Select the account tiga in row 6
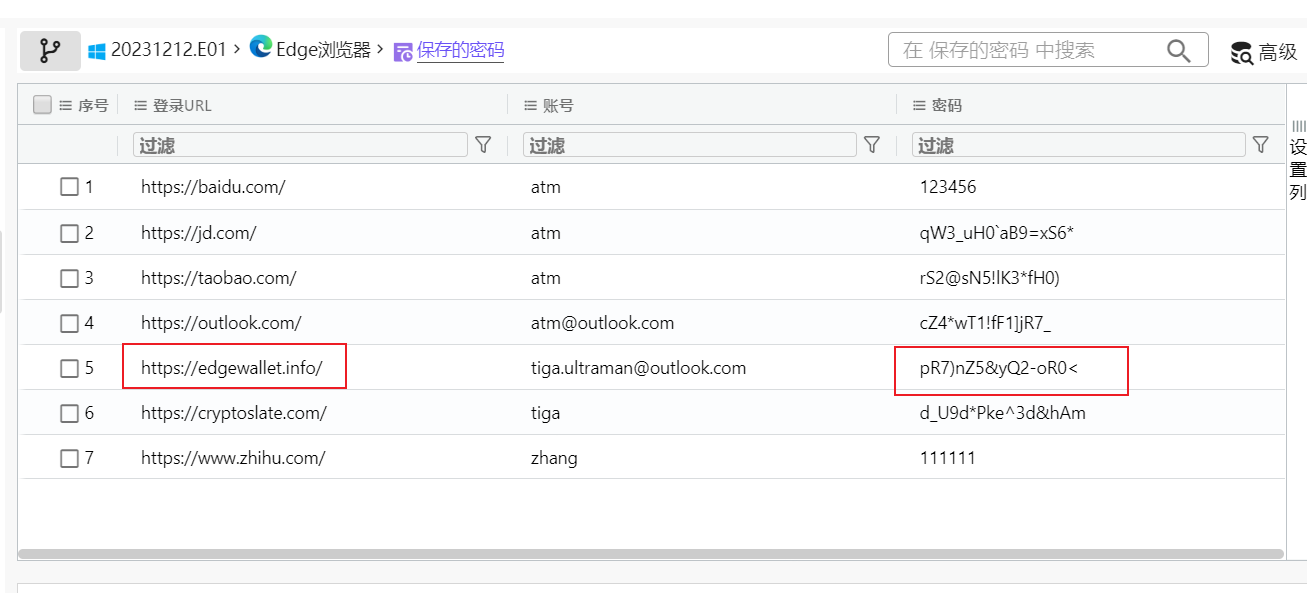 [x=545, y=413]
